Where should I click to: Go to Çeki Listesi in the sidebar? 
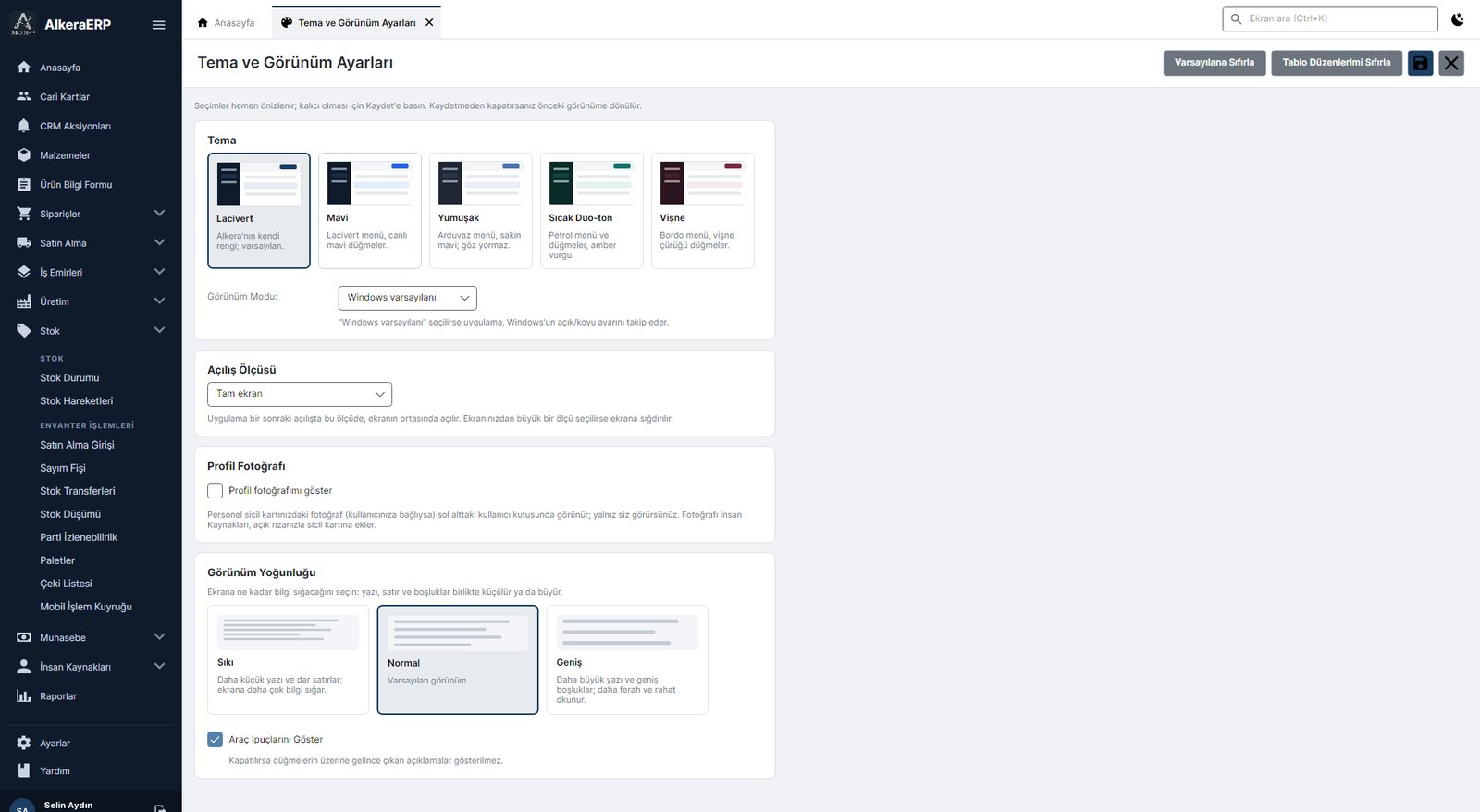67,584
